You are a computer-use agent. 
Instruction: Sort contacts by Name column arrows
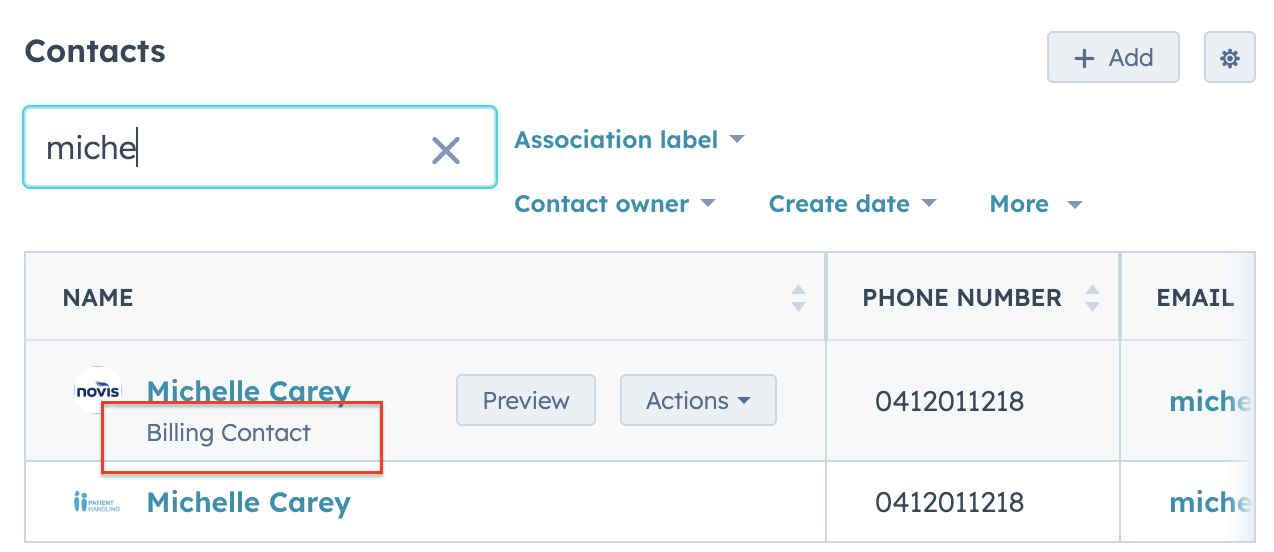pos(798,298)
